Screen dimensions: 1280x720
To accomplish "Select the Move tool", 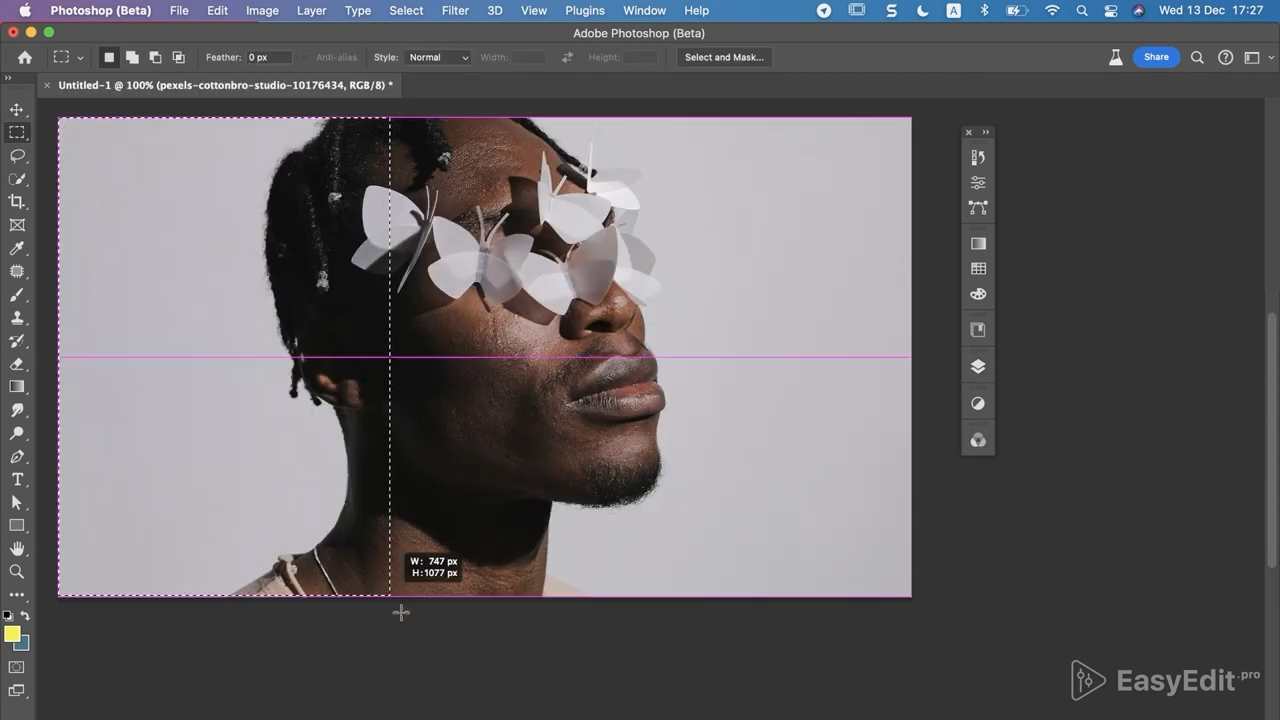I will pyautogui.click(x=17, y=110).
